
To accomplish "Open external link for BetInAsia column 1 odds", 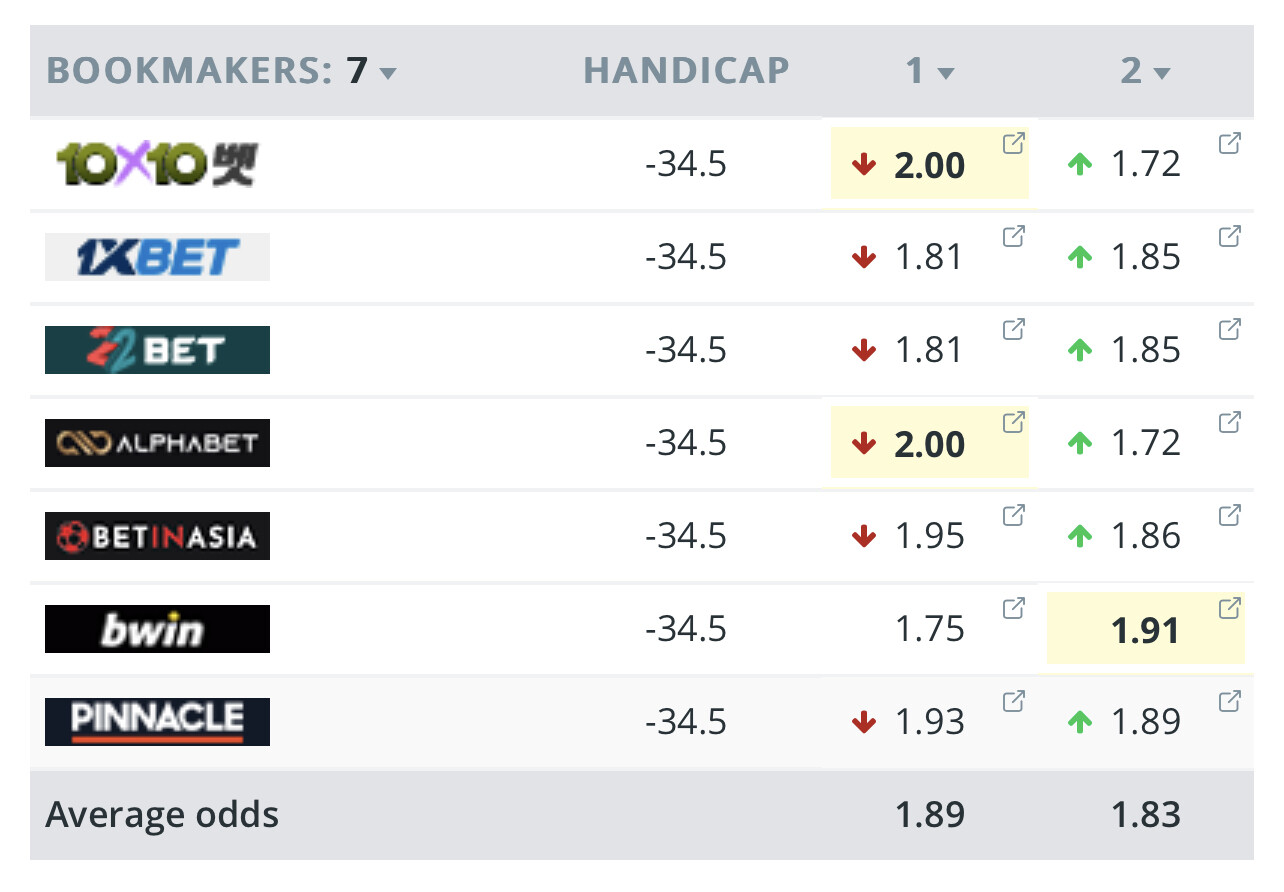I will point(1013,515).
